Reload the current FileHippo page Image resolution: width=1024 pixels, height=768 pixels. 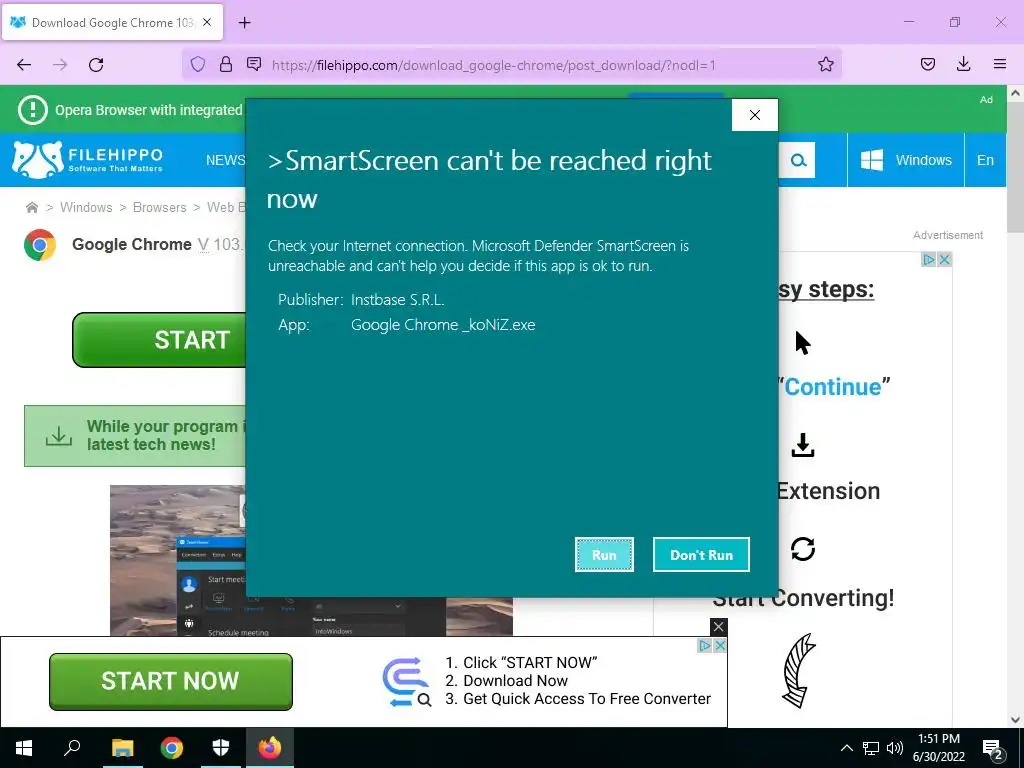tap(96, 65)
